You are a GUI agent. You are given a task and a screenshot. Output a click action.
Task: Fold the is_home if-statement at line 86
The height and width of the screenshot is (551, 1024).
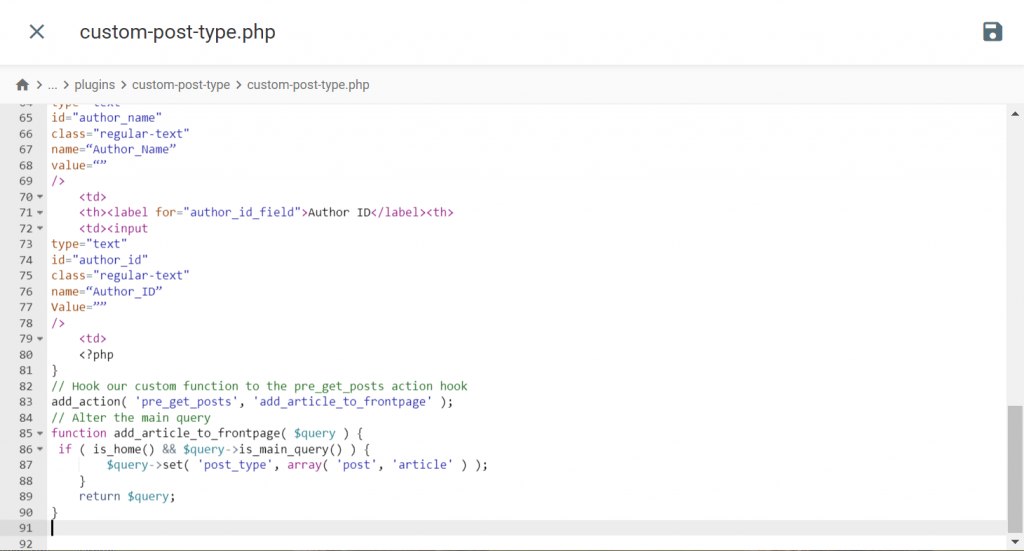[x=40, y=449]
